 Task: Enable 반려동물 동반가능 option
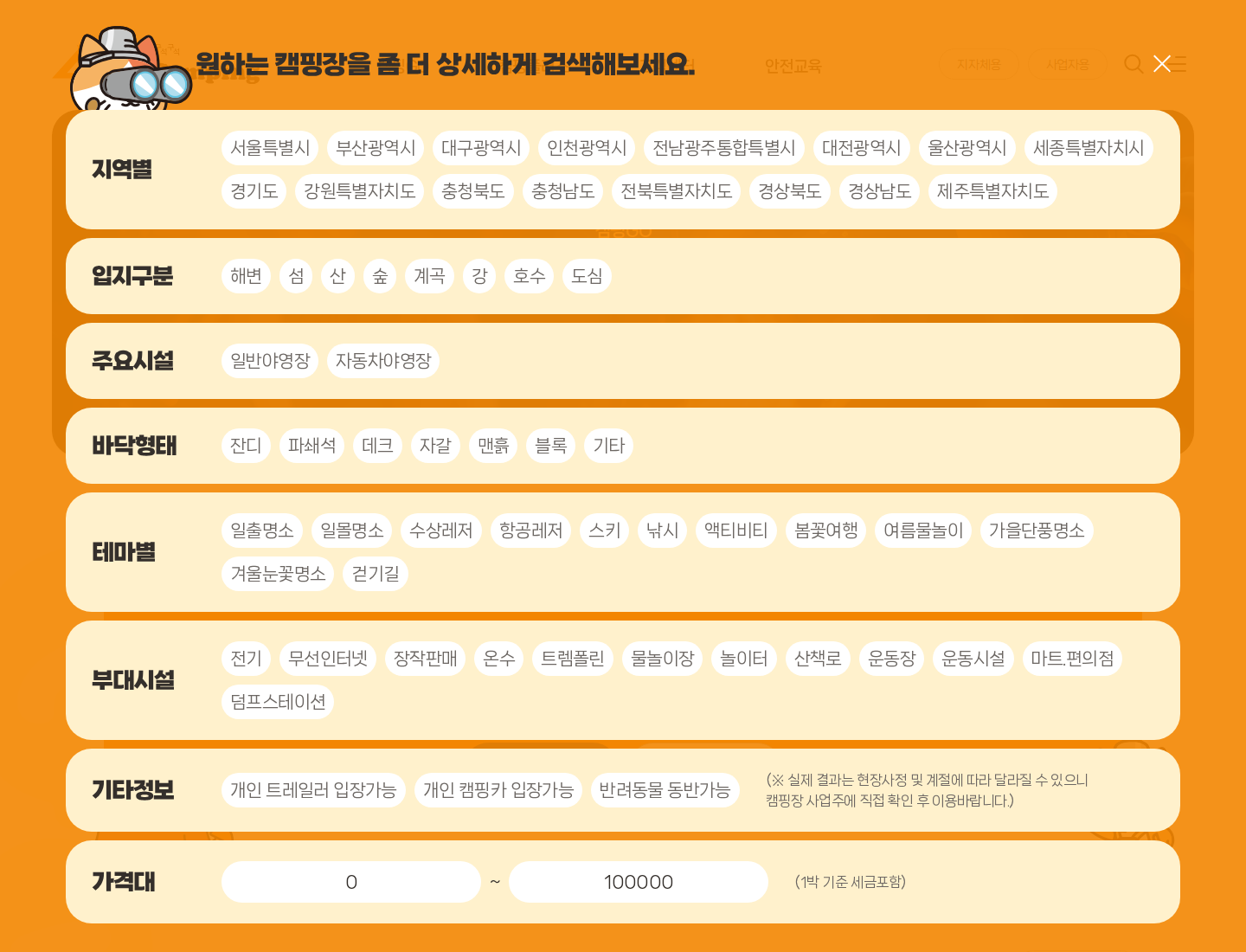665,790
